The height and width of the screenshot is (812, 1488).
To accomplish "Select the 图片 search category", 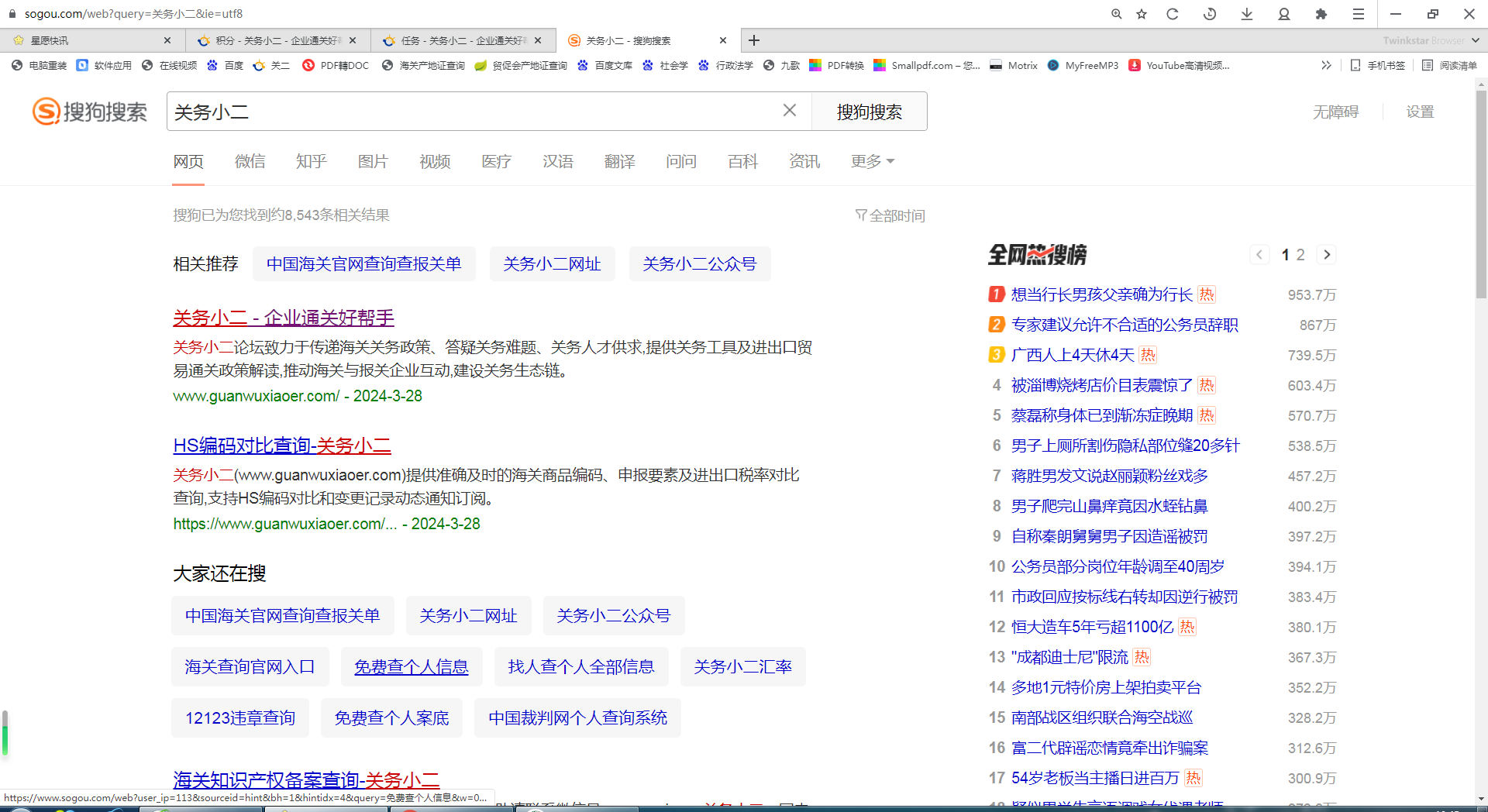I will [x=373, y=161].
